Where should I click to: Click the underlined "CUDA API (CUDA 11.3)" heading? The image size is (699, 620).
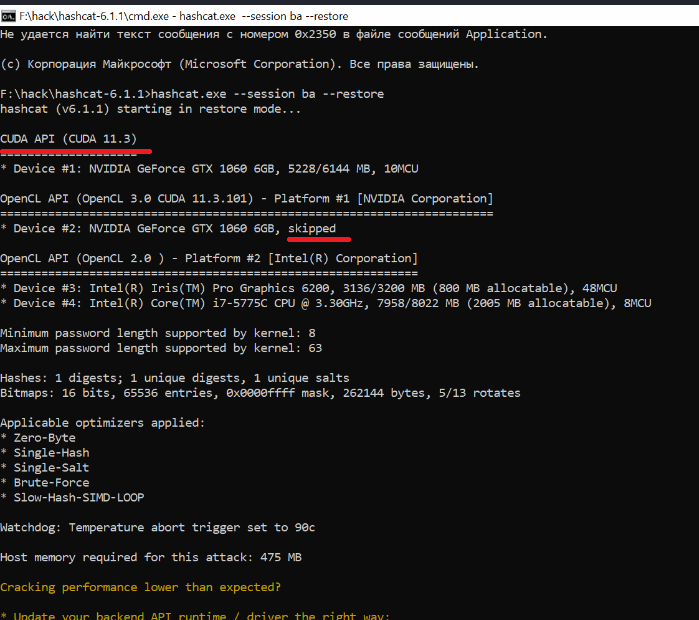69,138
